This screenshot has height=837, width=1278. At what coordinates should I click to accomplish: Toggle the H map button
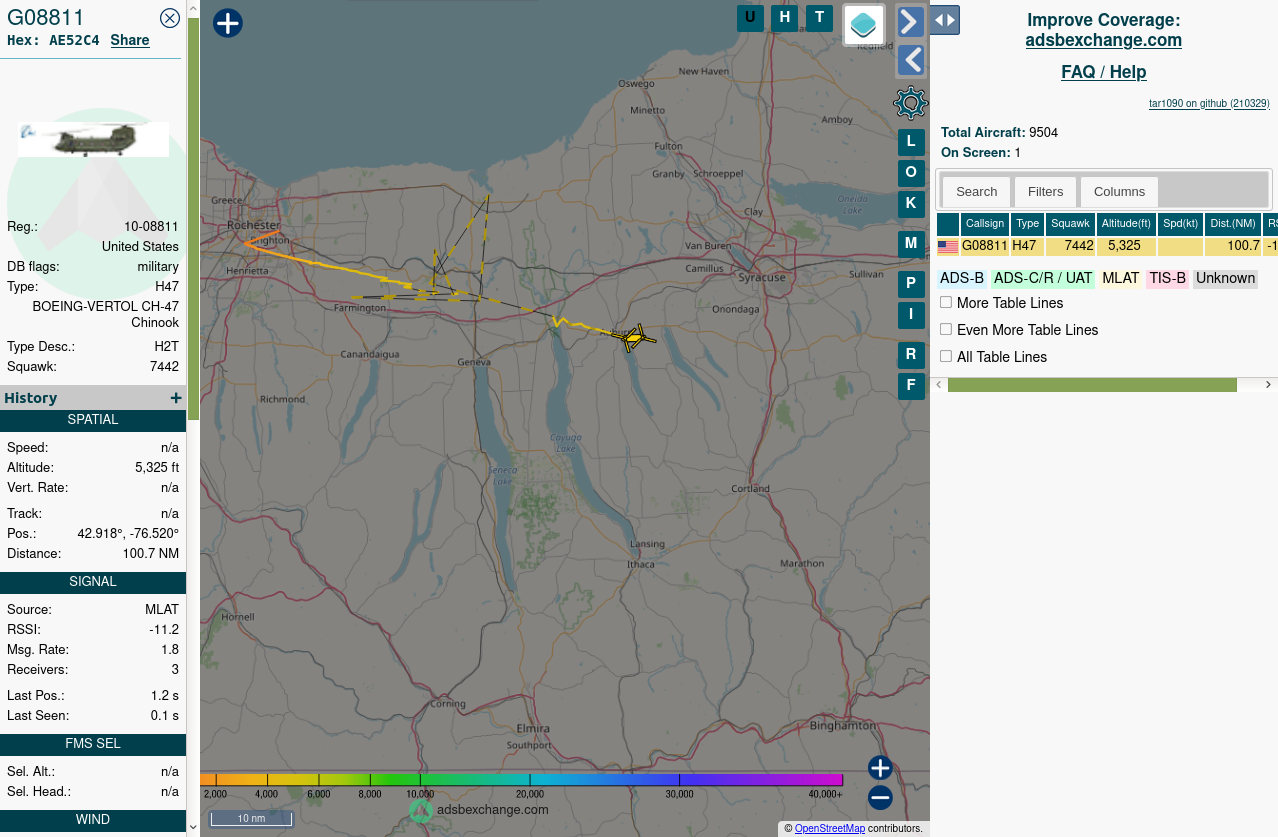(785, 18)
